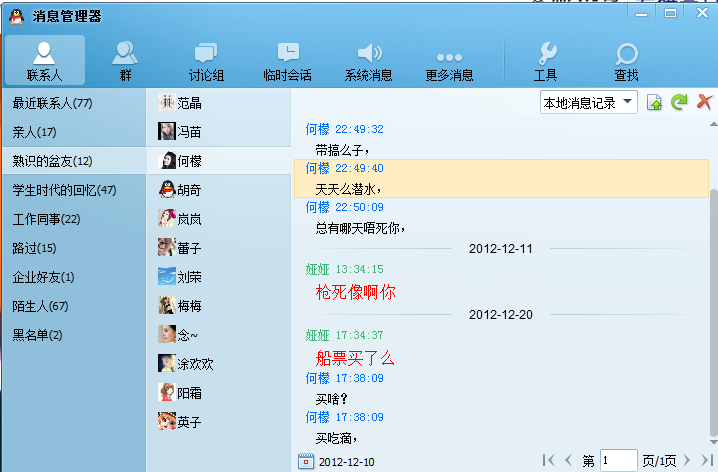
Task: Select 学生时代的回忆(47) group
Action: (x=74, y=190)
